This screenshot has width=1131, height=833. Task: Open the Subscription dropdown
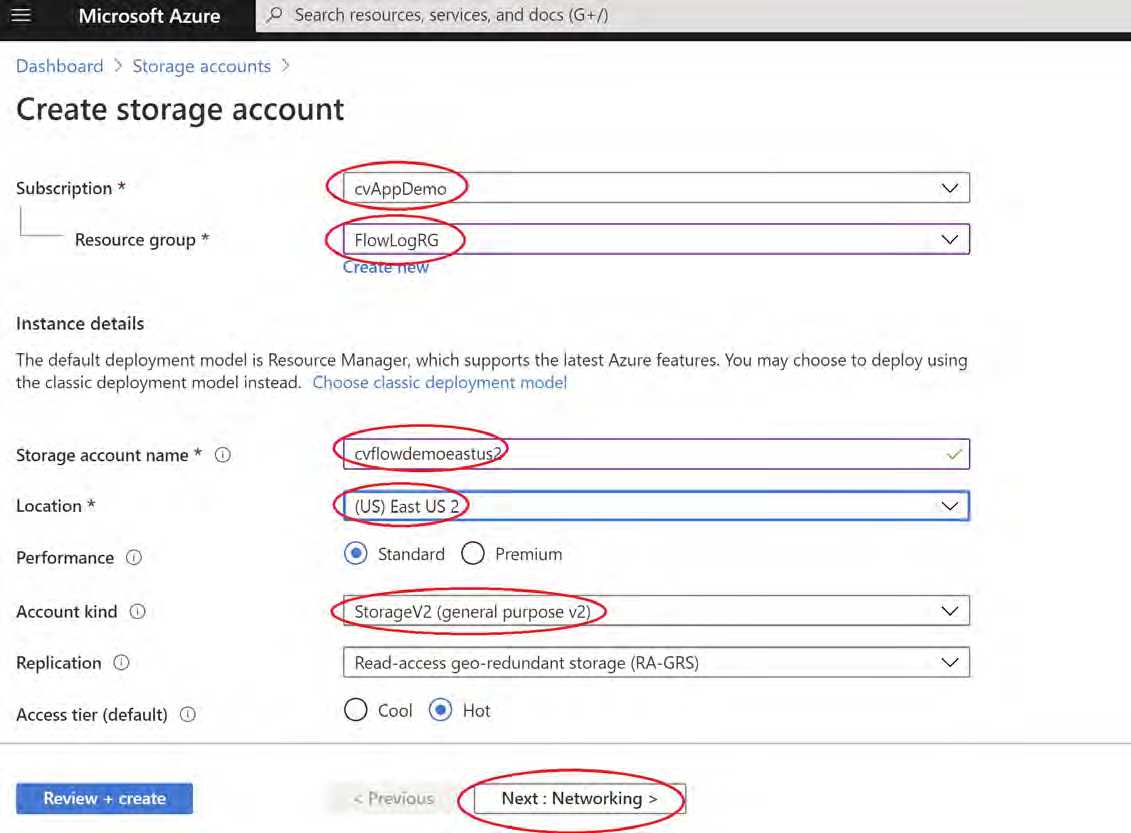coord(656,188)
